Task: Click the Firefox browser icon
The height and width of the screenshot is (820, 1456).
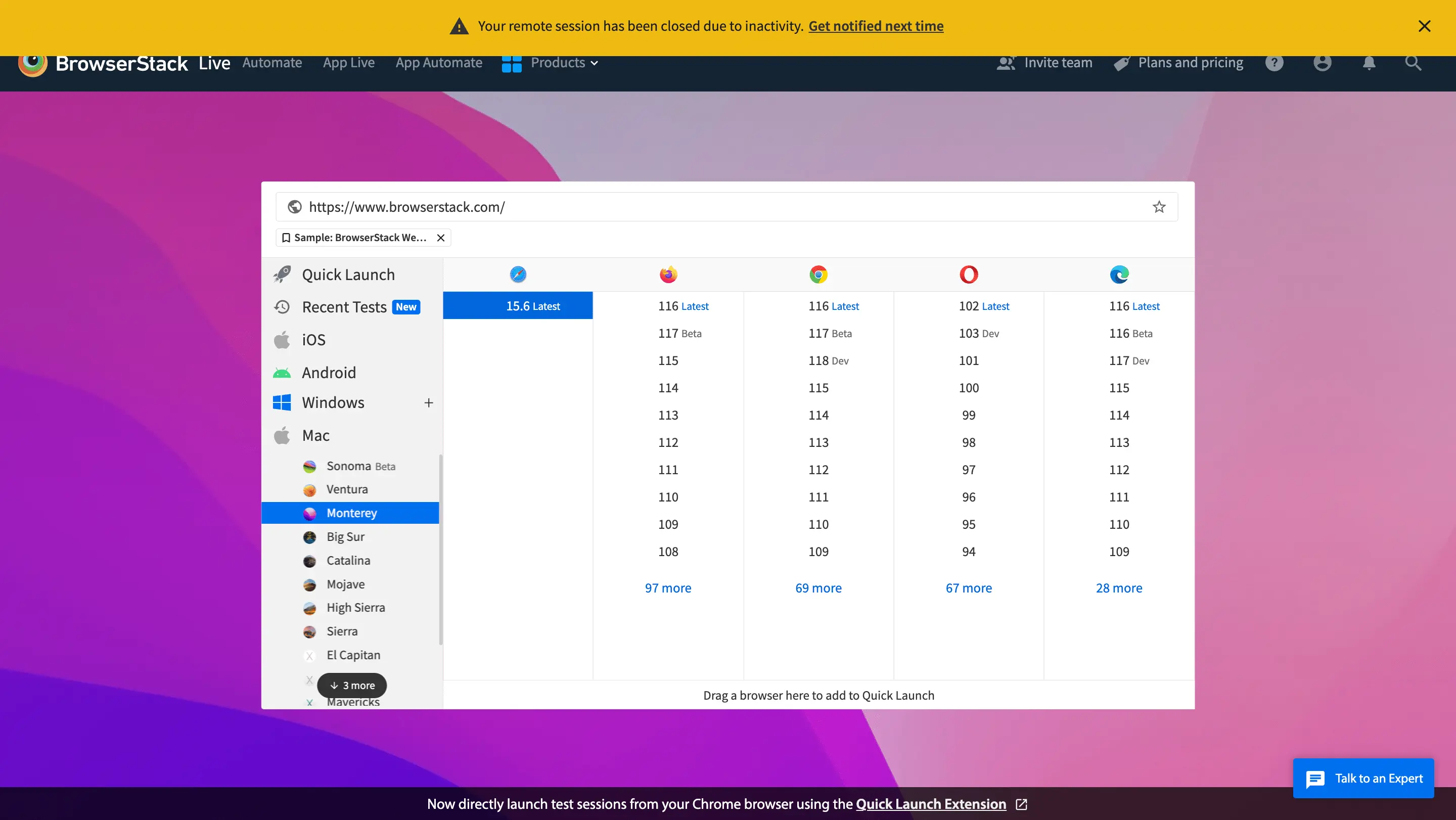Action: [x=668, y=275]
